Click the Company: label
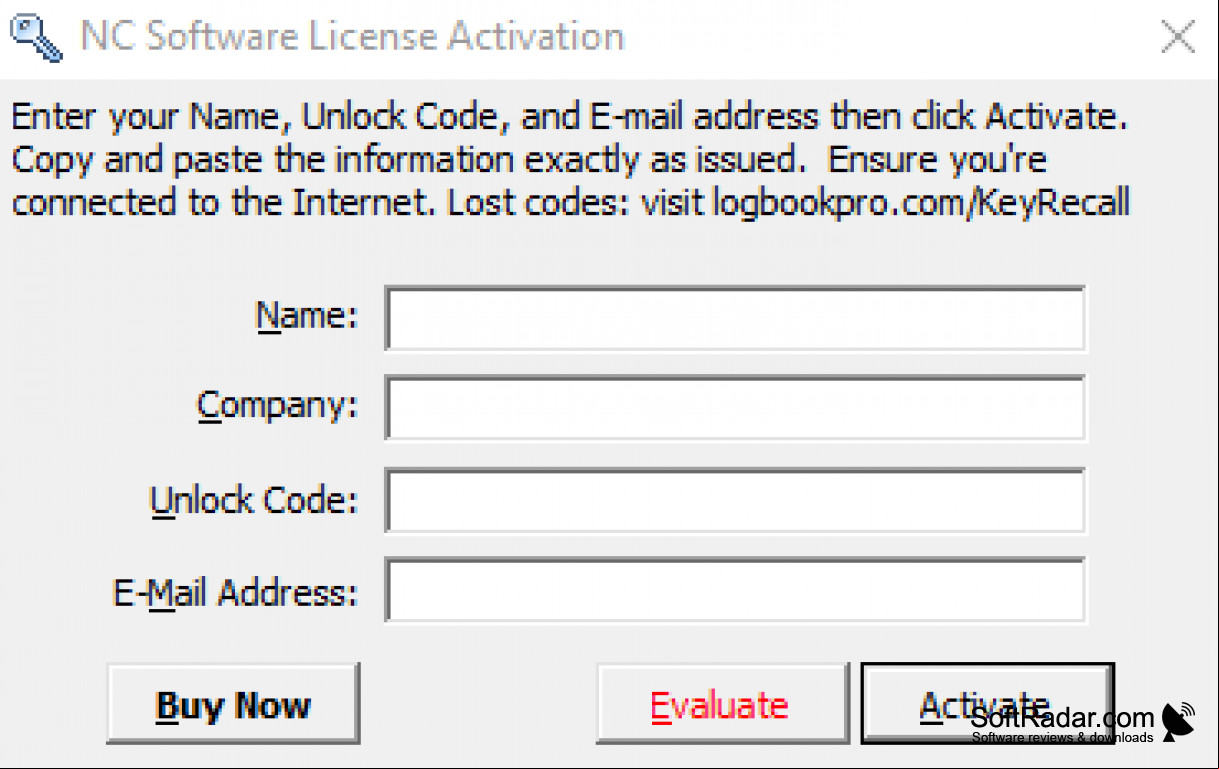Image resolution: width=1219 pixels, height=769 pixels. (277, 407)
